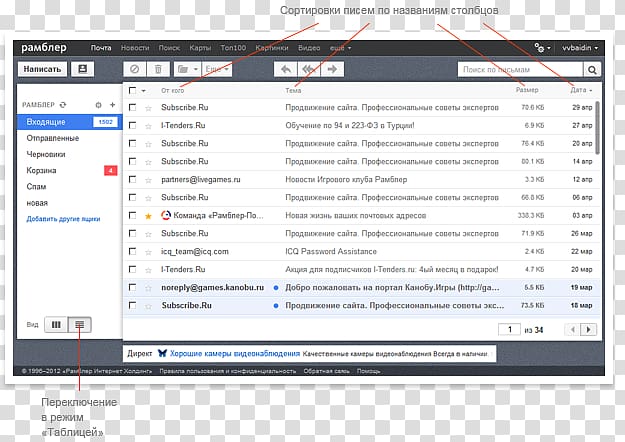This screenshot has width=625, height=442.
Task: Check the I-Tenders.Ru 20 мар message
Action: point(132,269)
